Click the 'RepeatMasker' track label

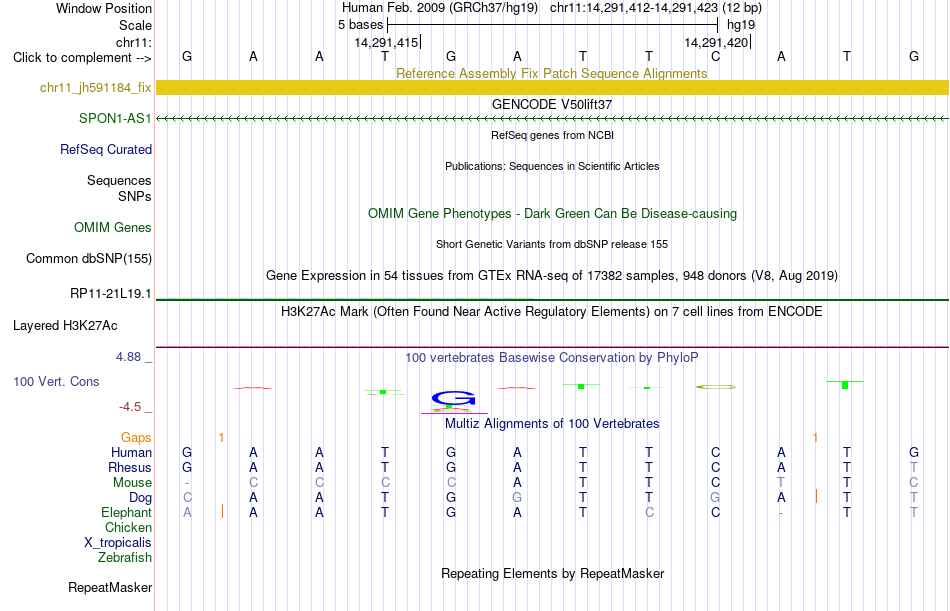point(110,587)
